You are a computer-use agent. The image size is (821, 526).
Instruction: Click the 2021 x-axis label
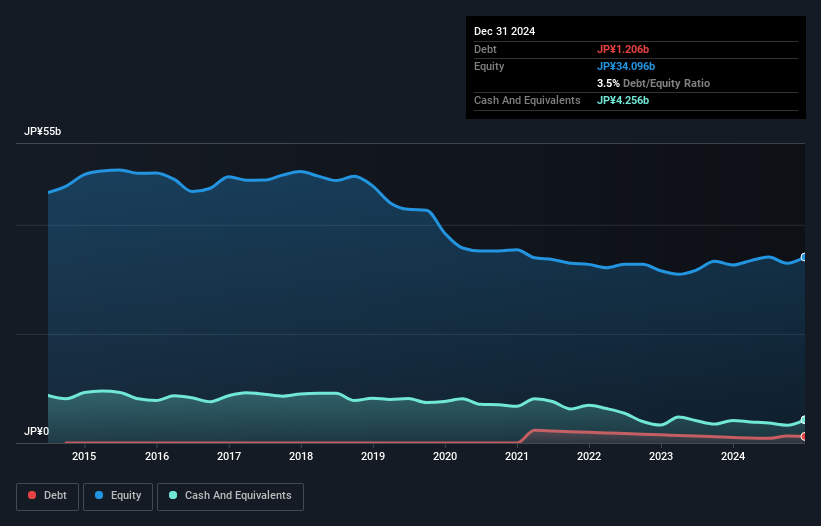click(517, 456)
